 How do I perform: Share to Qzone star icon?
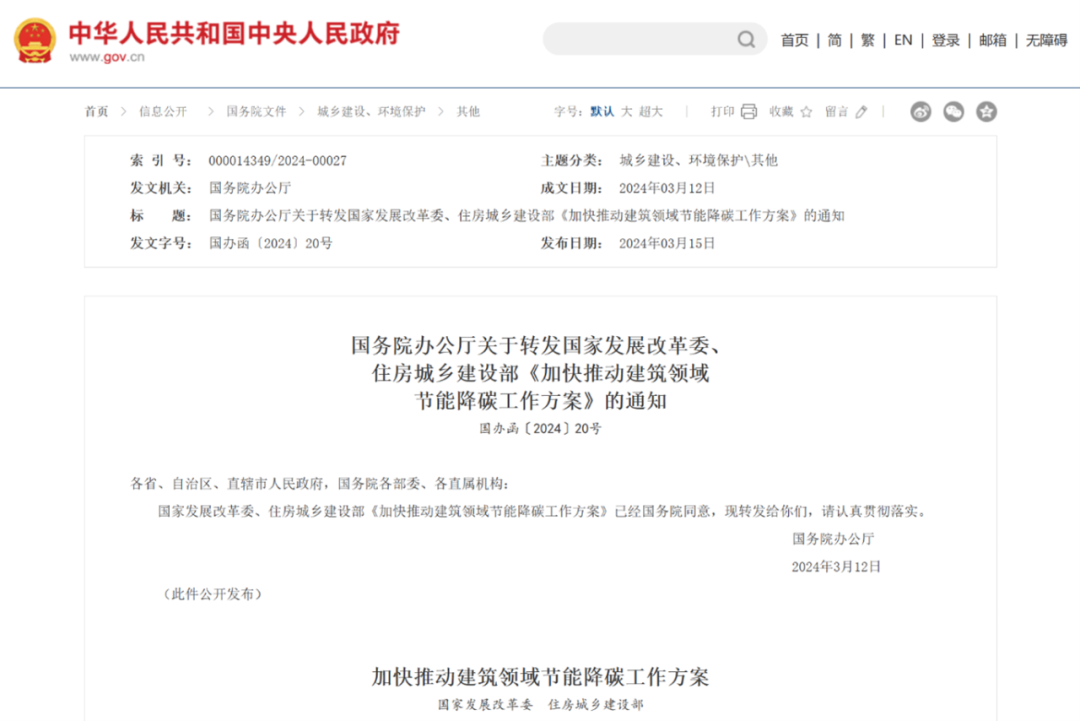[986, 112]
